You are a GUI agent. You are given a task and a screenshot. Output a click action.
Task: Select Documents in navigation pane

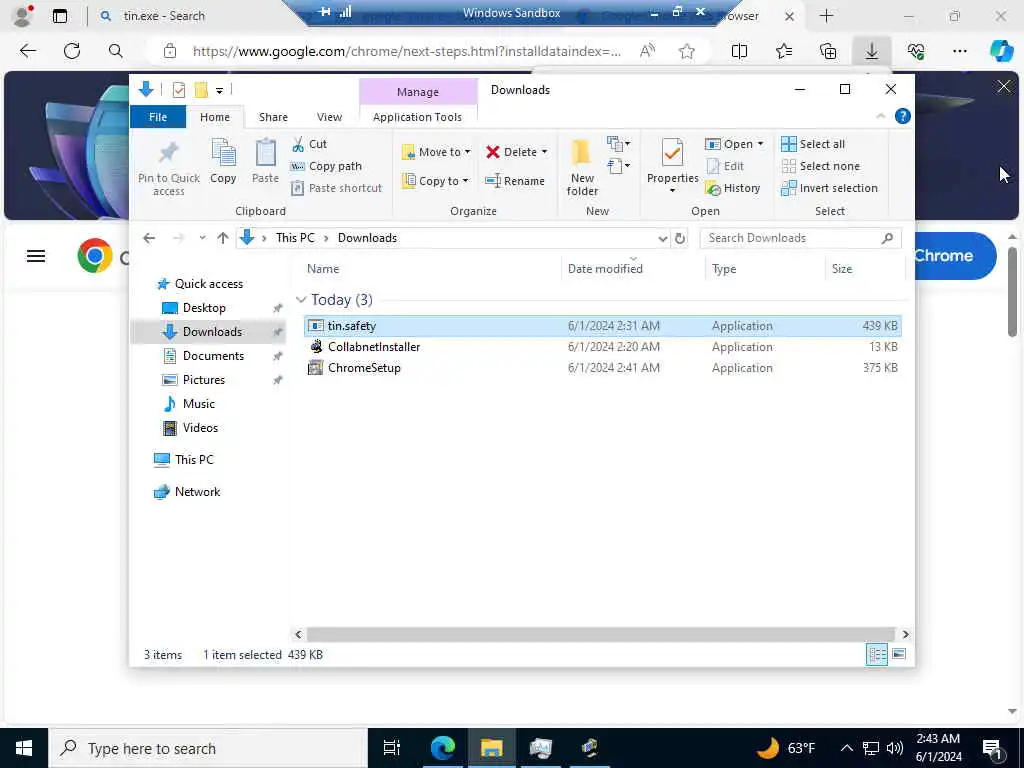213,356
